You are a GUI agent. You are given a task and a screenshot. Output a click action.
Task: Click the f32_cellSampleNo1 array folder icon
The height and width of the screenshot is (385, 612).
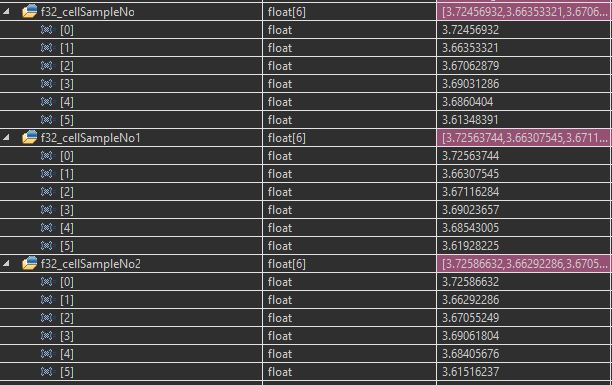[x=30, y=137]
